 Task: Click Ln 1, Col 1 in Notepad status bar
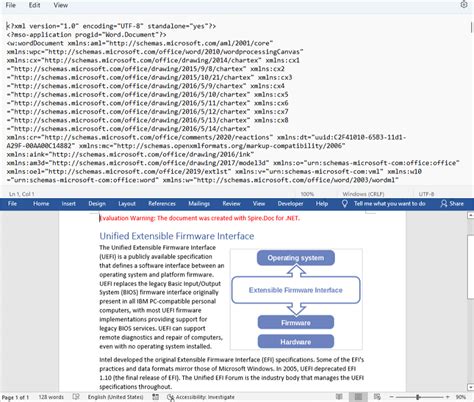(22, 194)
